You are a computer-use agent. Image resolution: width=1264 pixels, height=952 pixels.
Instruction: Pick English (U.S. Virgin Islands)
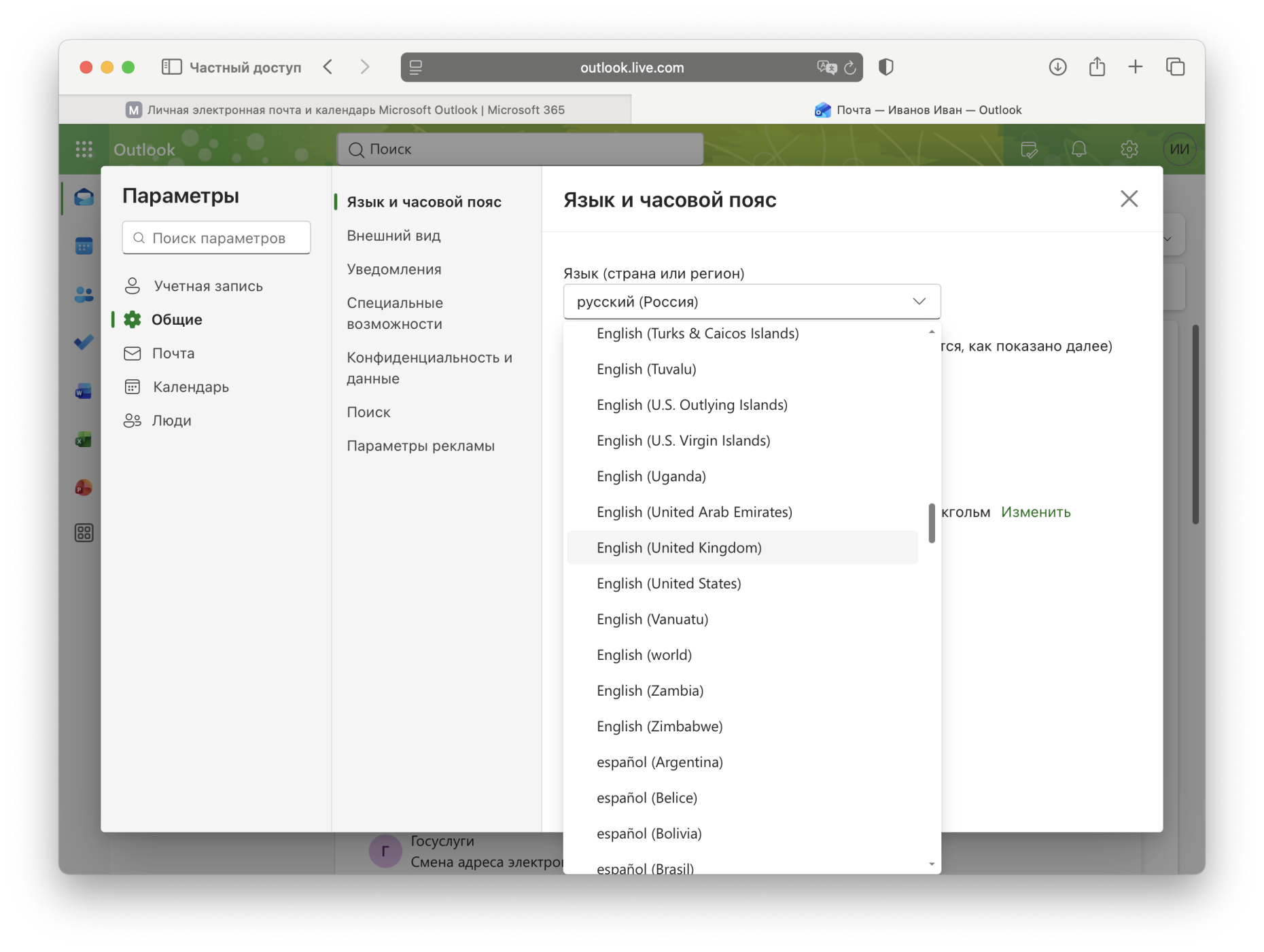point(743,441)
